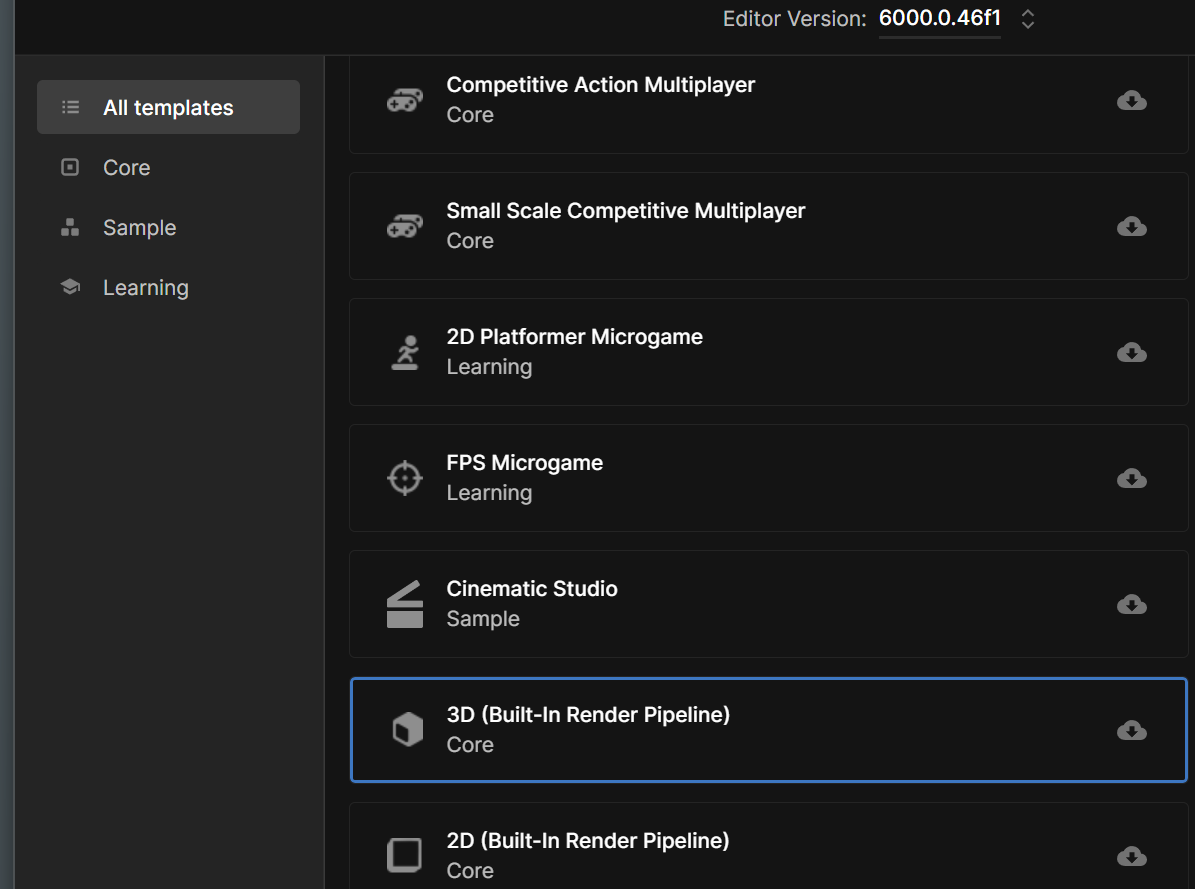Image resolution: width=1195 pixels, height=889 pixels.
Task: Click the Sample blocks icon in sidebar
Action: [70, 227]
